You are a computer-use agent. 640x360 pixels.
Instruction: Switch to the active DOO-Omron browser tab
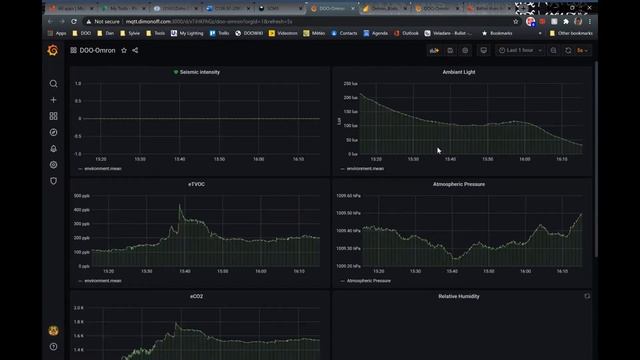[333, 8]
